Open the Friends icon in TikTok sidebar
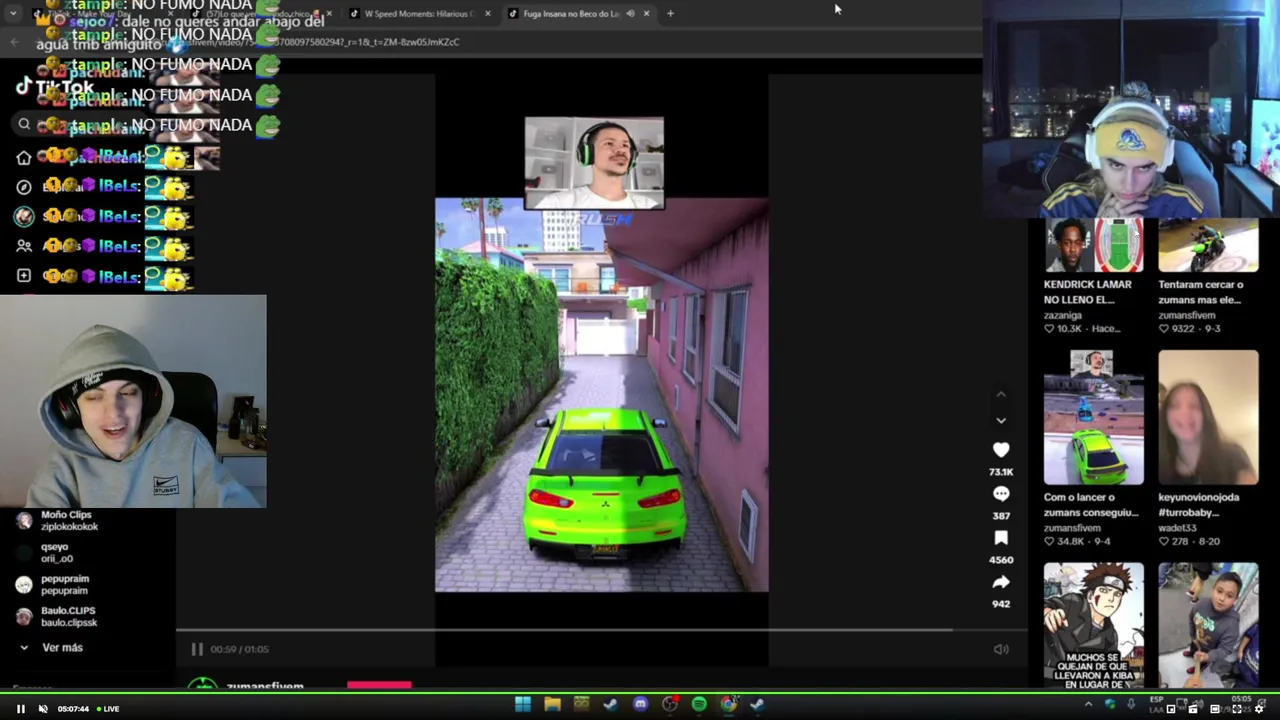 point(24,246)
